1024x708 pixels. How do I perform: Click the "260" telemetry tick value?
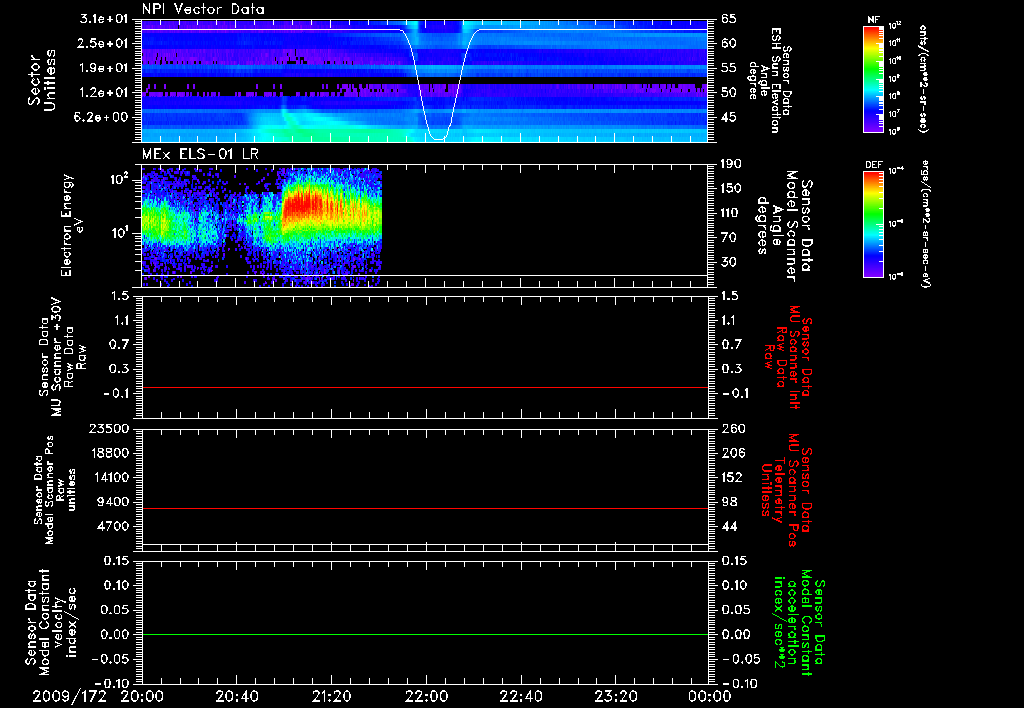733,429
